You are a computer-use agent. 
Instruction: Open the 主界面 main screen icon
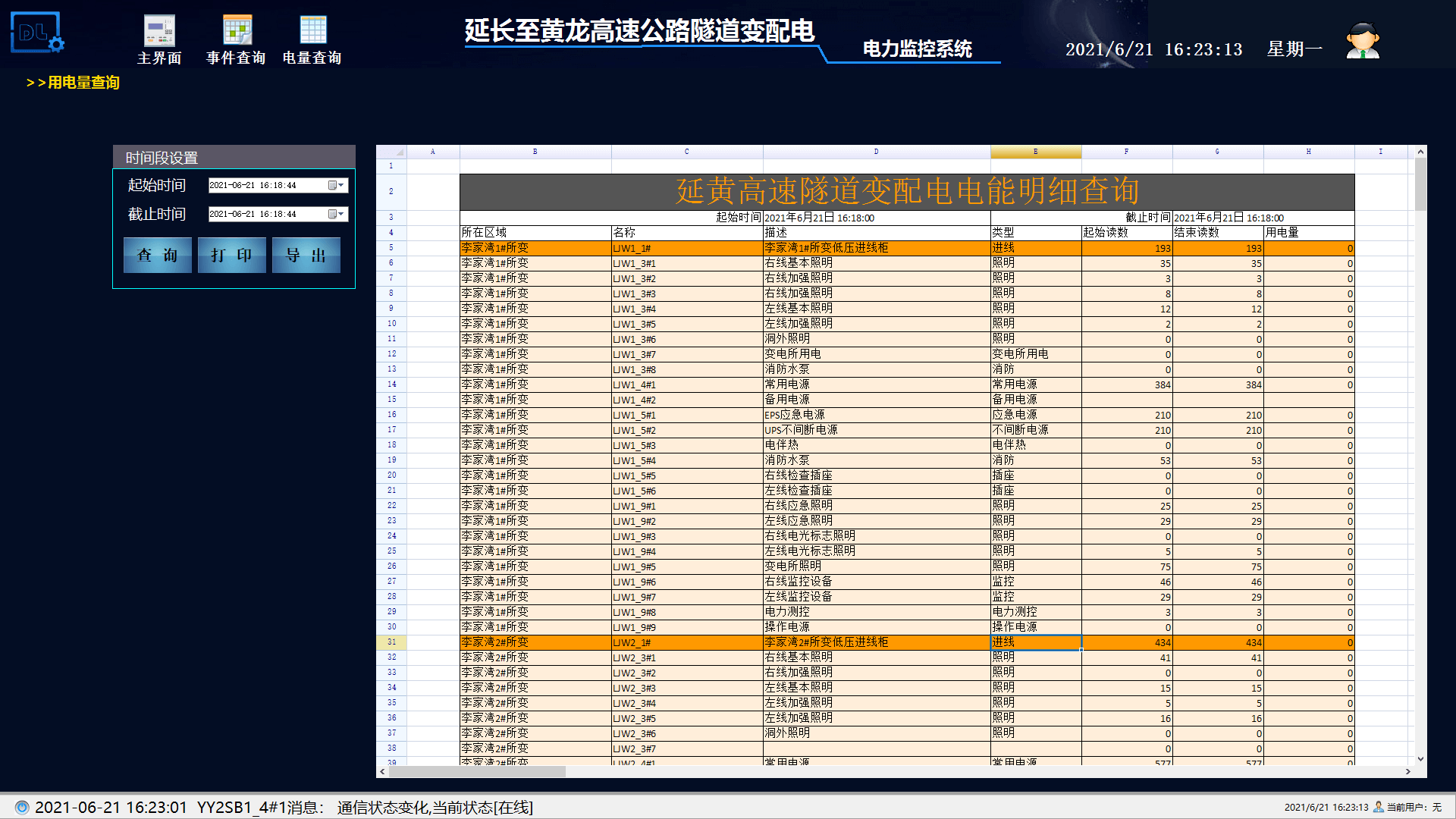pyautogui.click(x=159, y=31)
